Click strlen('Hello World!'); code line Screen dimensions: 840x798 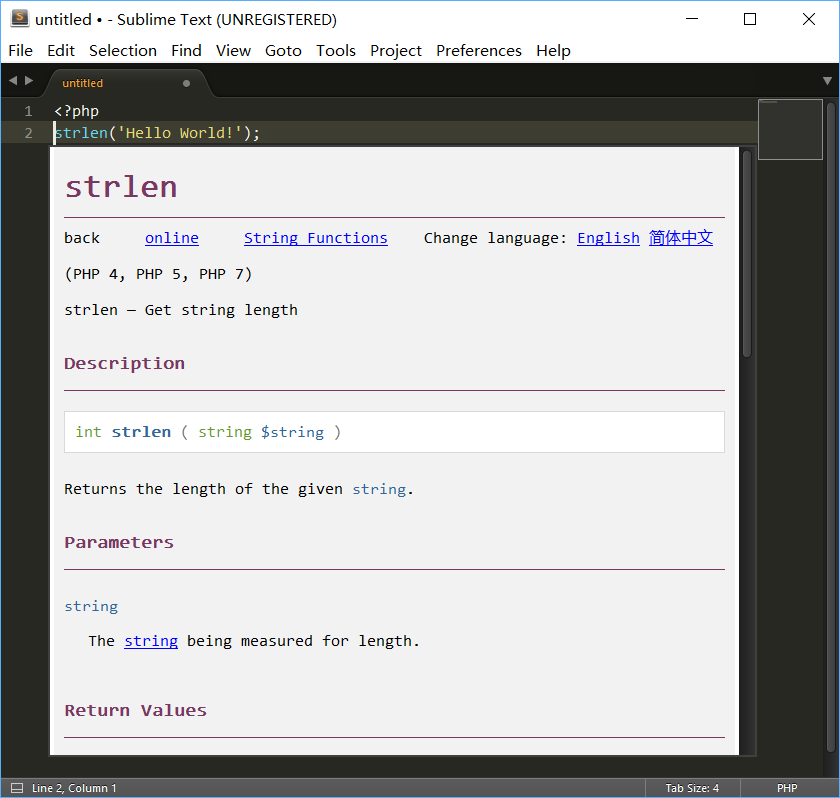coord(157,133)
